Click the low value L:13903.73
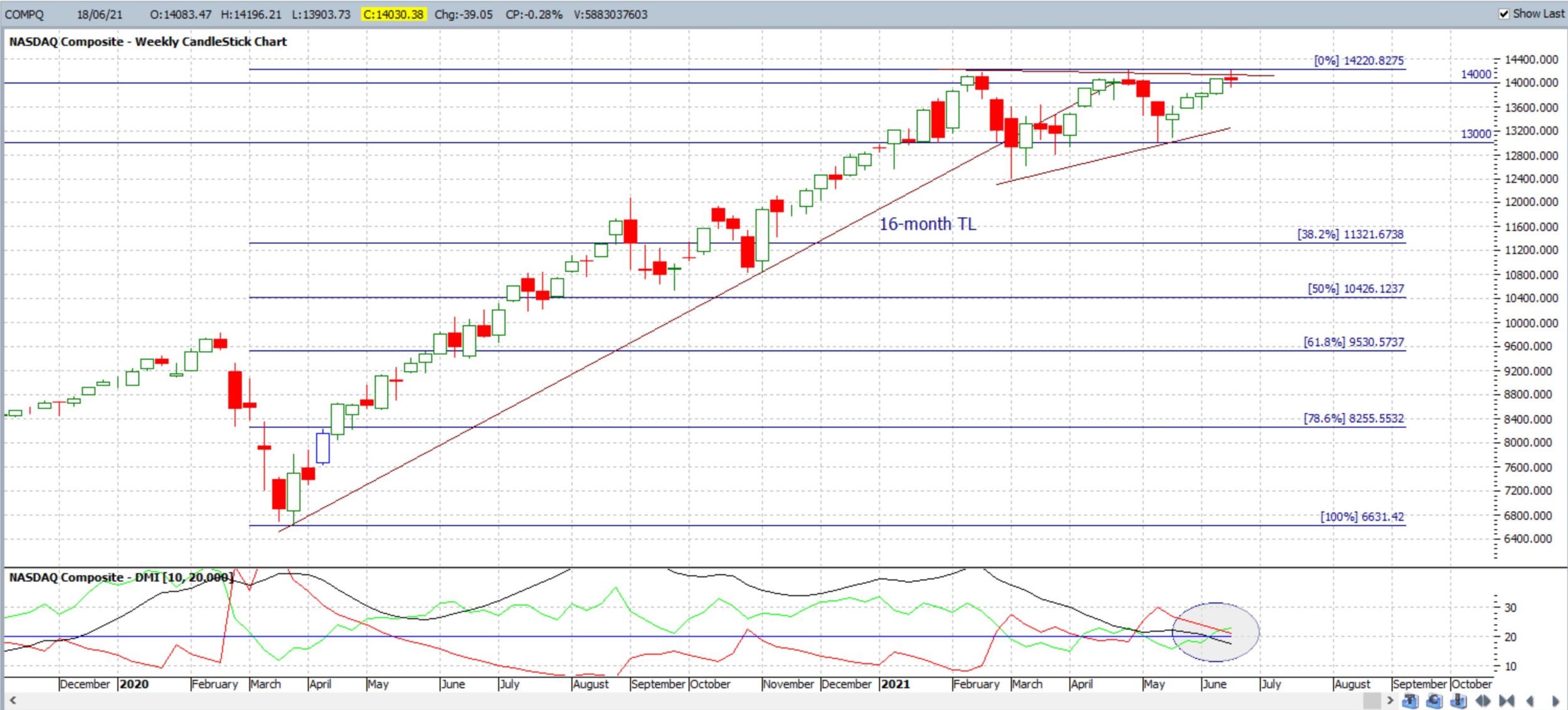The height and width of the screenshot is (710, 1568). pos(321,14)
